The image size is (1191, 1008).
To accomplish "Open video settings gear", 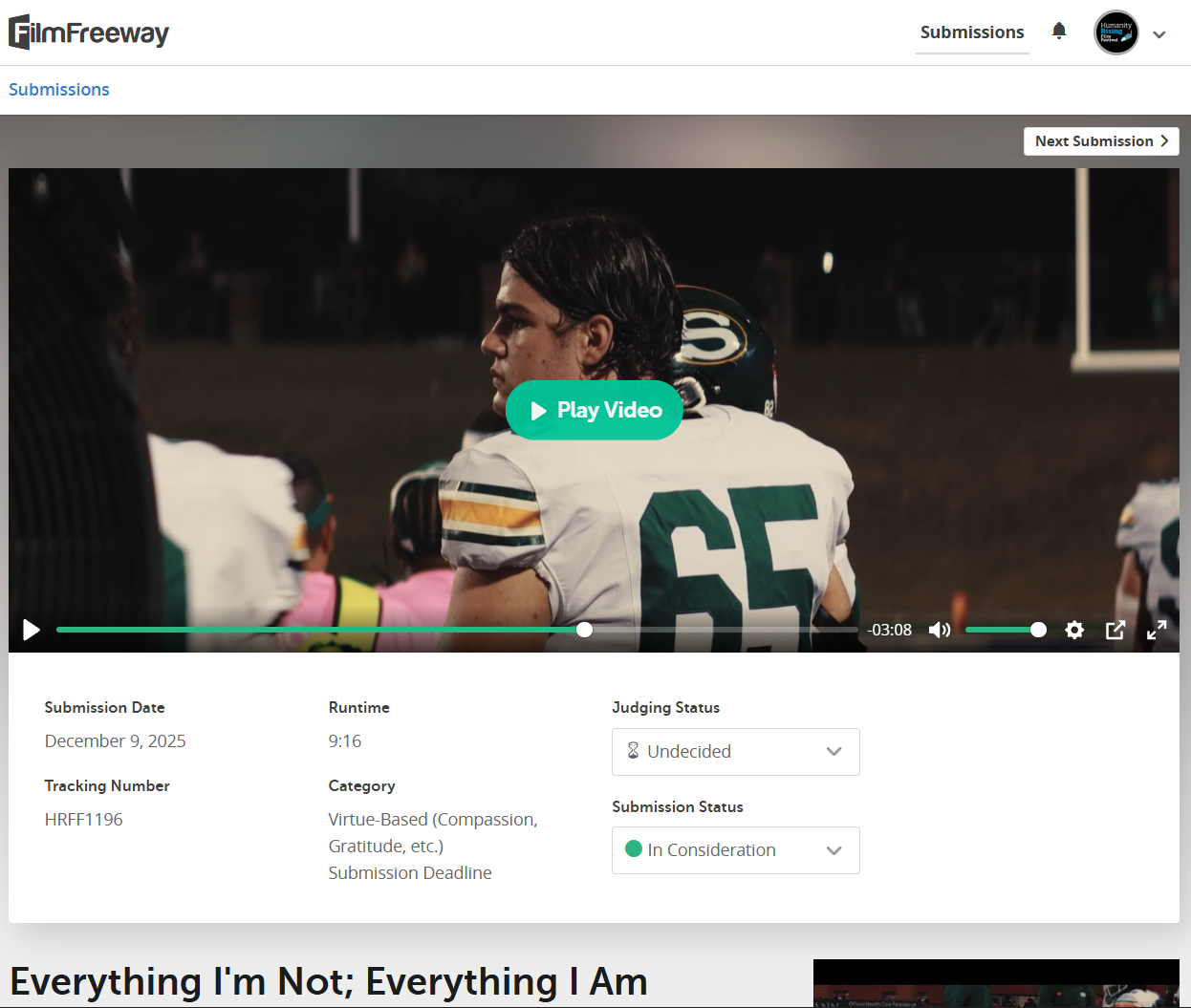I will pos(1074,630).
